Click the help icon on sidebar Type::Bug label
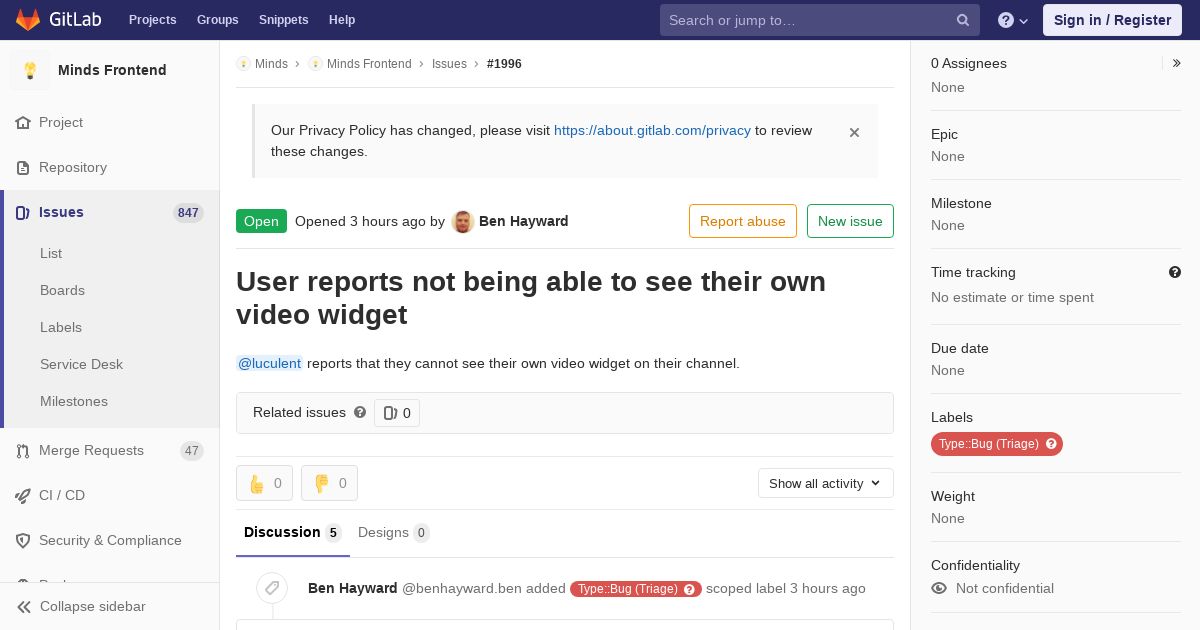 [x=1051, y=444]
